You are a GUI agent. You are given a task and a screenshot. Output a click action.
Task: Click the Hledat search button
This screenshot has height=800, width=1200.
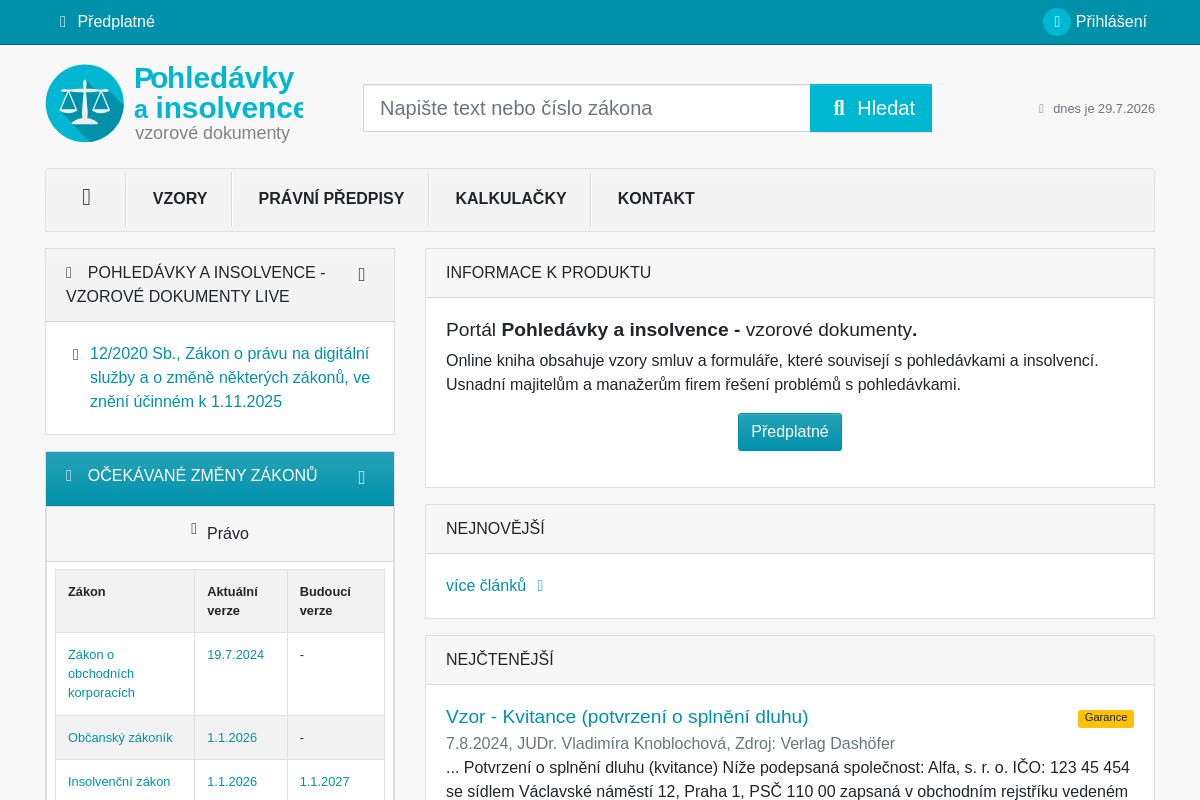click(x=871, y=108)
